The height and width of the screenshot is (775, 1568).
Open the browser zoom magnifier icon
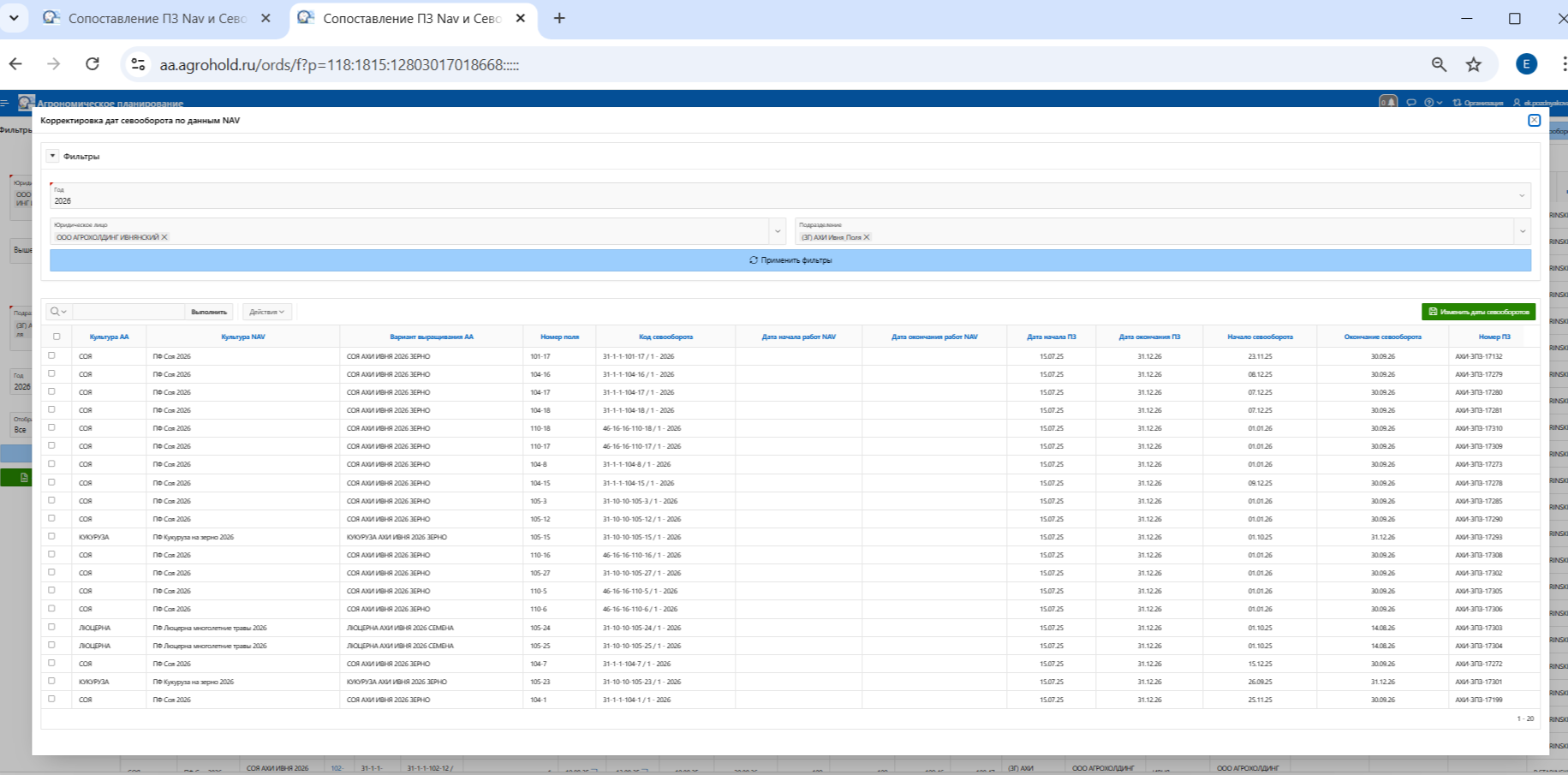(1439, 64)
